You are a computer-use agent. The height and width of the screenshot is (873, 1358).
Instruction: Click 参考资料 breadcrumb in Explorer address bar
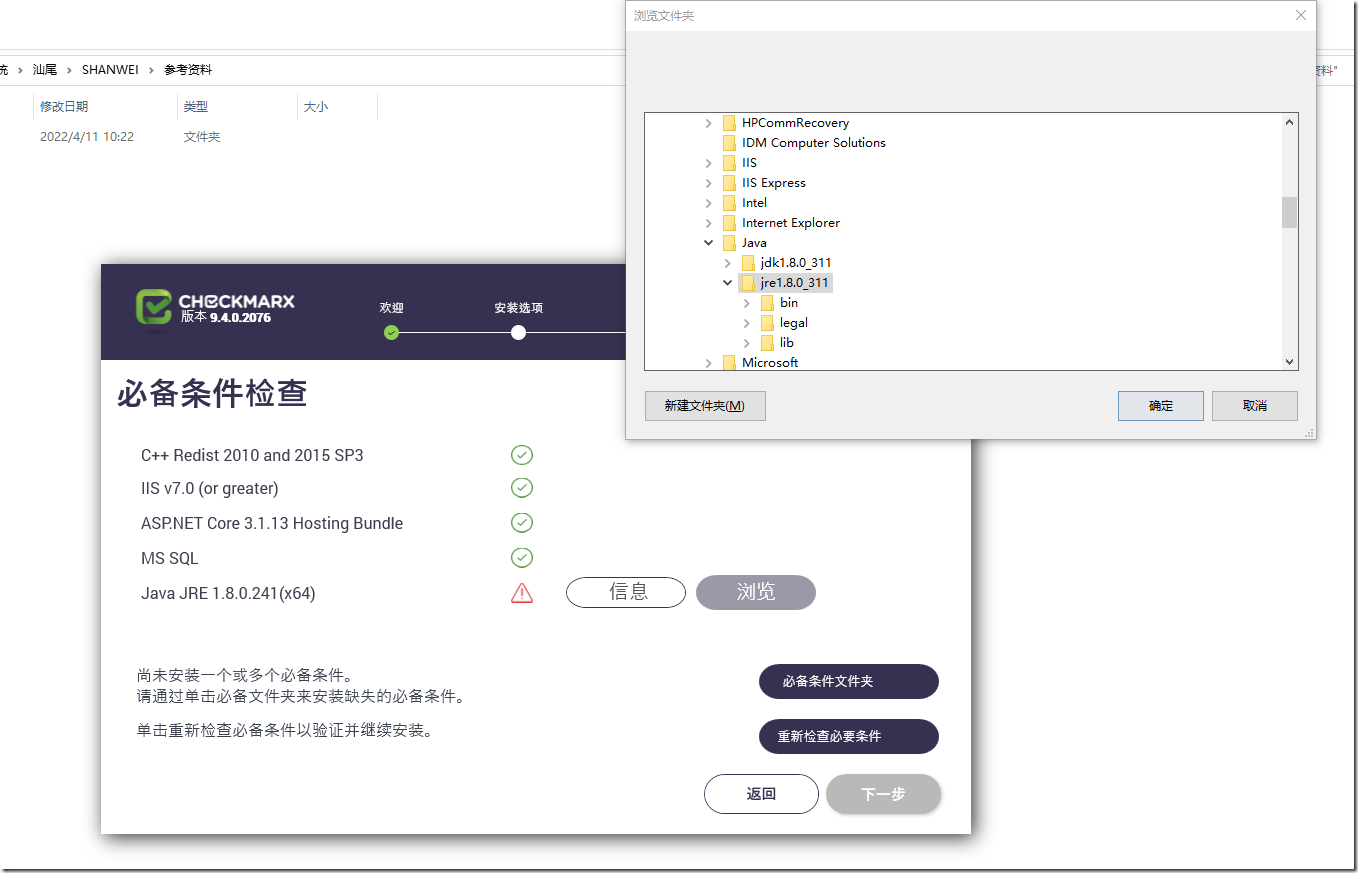[188, 70]
